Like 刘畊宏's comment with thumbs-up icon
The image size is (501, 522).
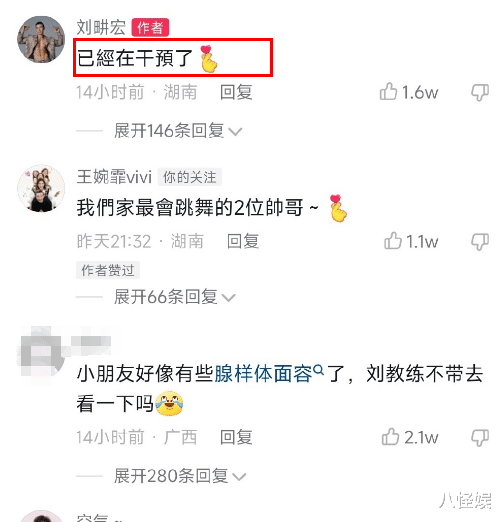click(388, 92)
